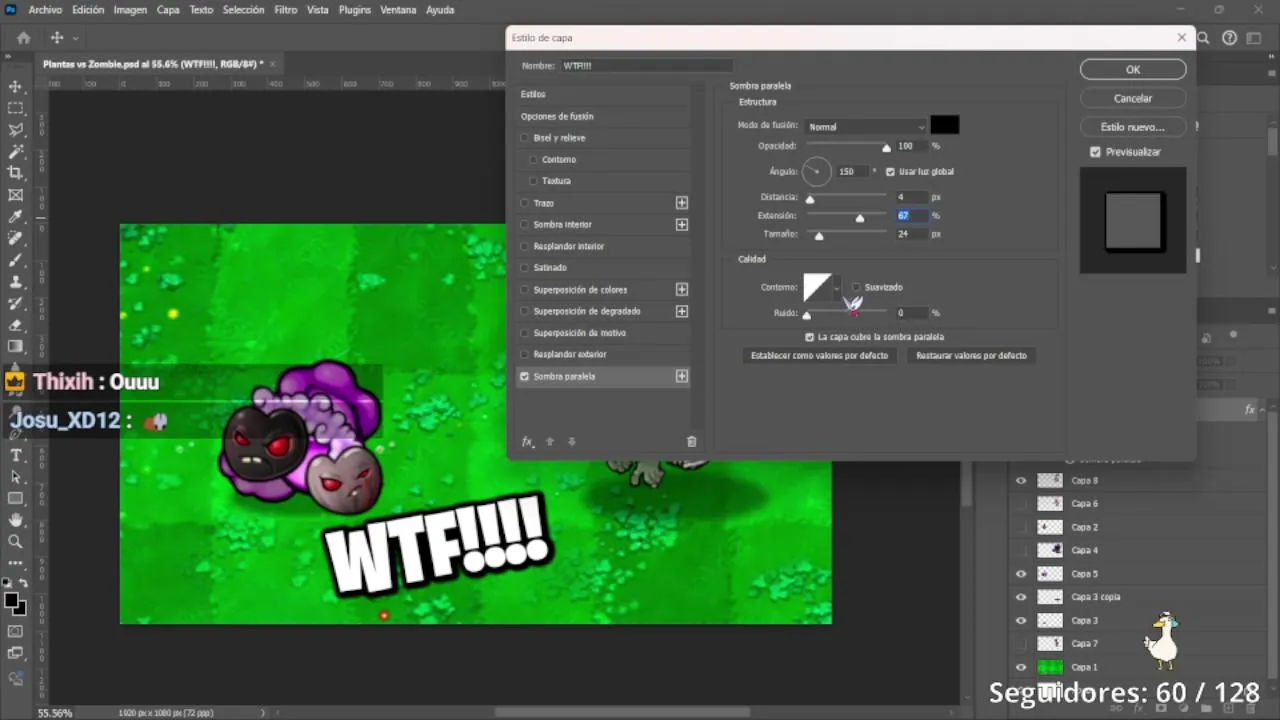Click the Home icon in options bar
Image resolution: width=1280 pixels, height=720 pixels.
23,38
